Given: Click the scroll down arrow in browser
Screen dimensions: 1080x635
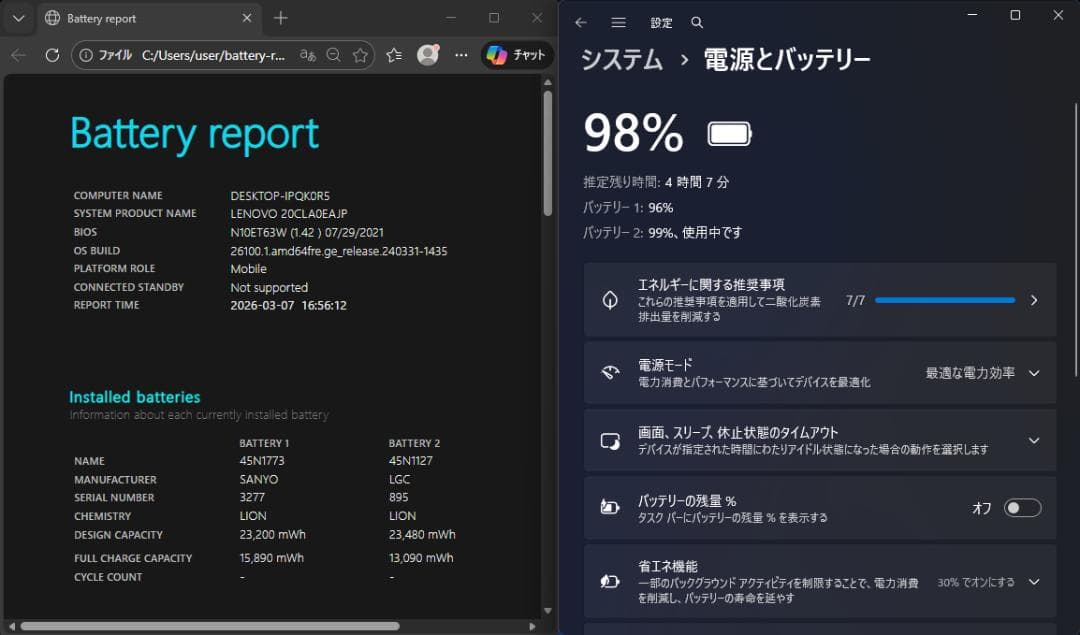Looking at the screenshot, I should (x=548, y=610).
